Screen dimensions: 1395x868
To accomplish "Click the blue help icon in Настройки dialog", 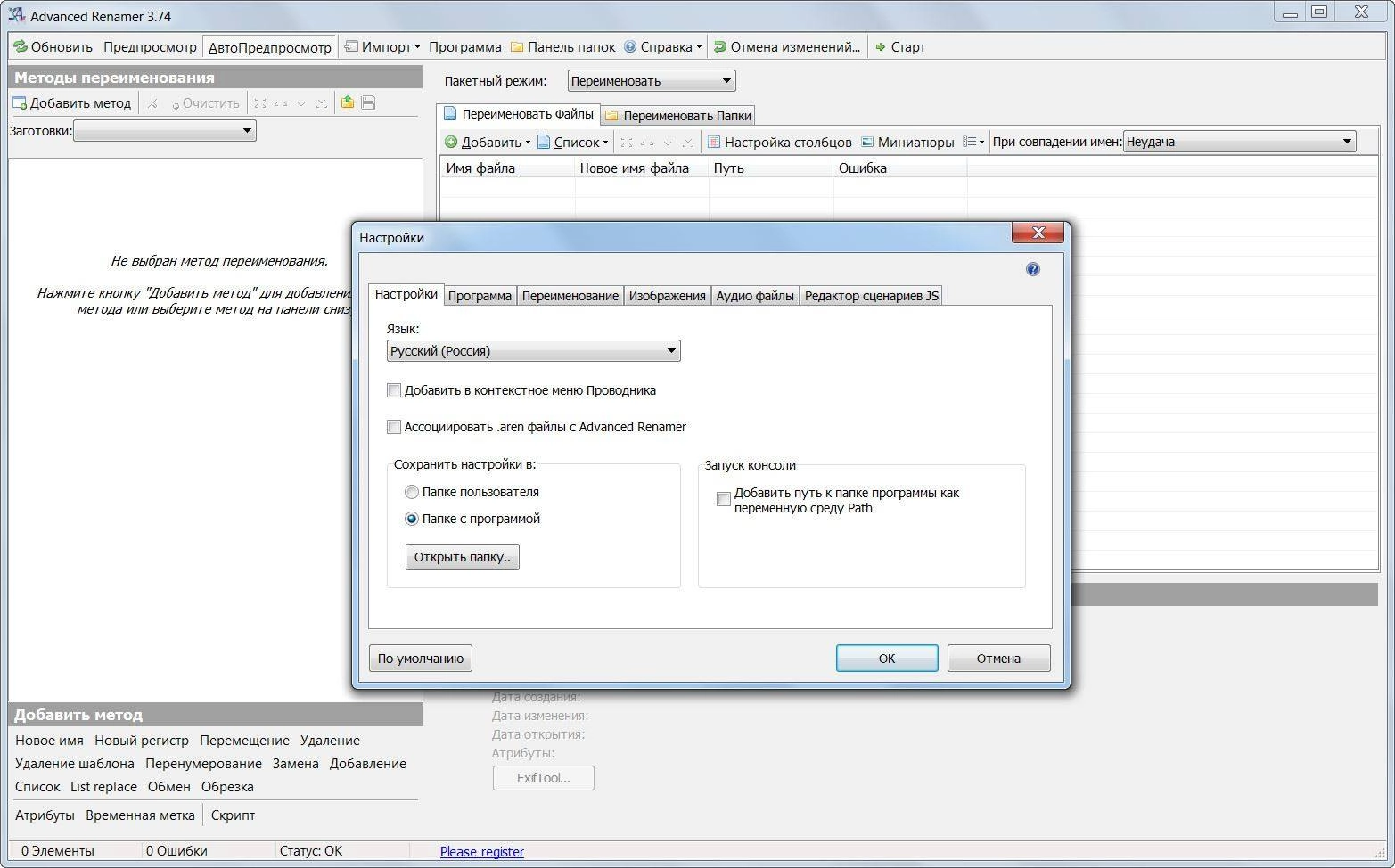I will pos(1032,269).
